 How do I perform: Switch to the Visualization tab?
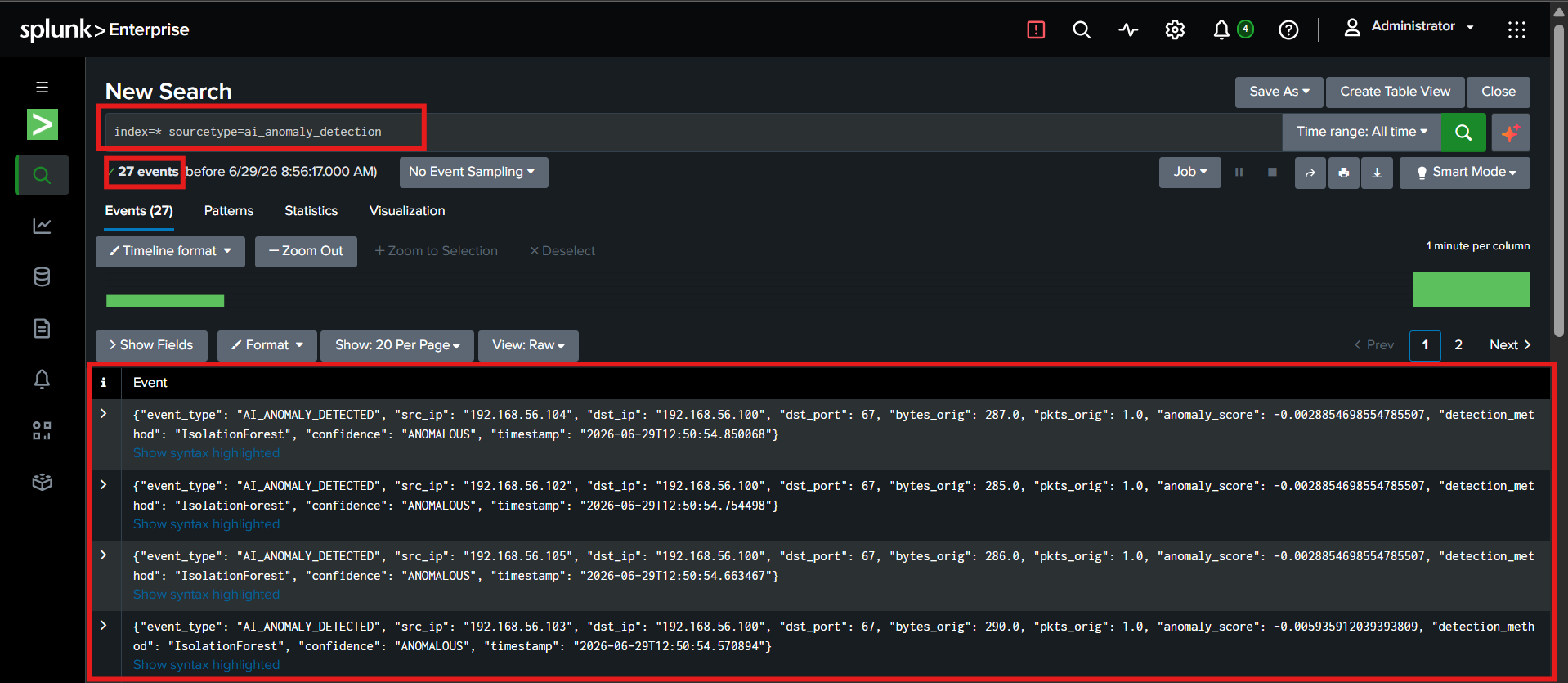click(x=407, y=211)
